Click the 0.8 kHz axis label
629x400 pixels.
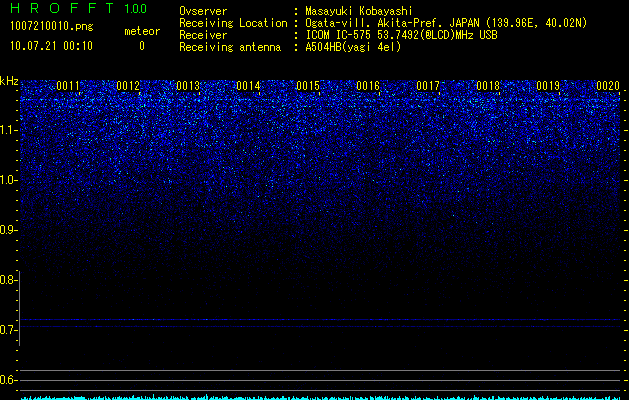(7, 280)
